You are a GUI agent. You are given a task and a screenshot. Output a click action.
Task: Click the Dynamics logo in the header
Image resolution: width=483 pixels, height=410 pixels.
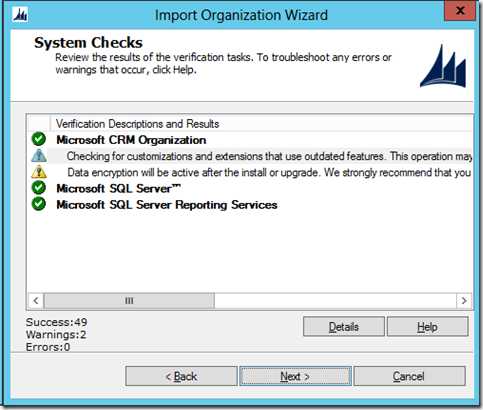pyautogui.click(x=443, y=66)
